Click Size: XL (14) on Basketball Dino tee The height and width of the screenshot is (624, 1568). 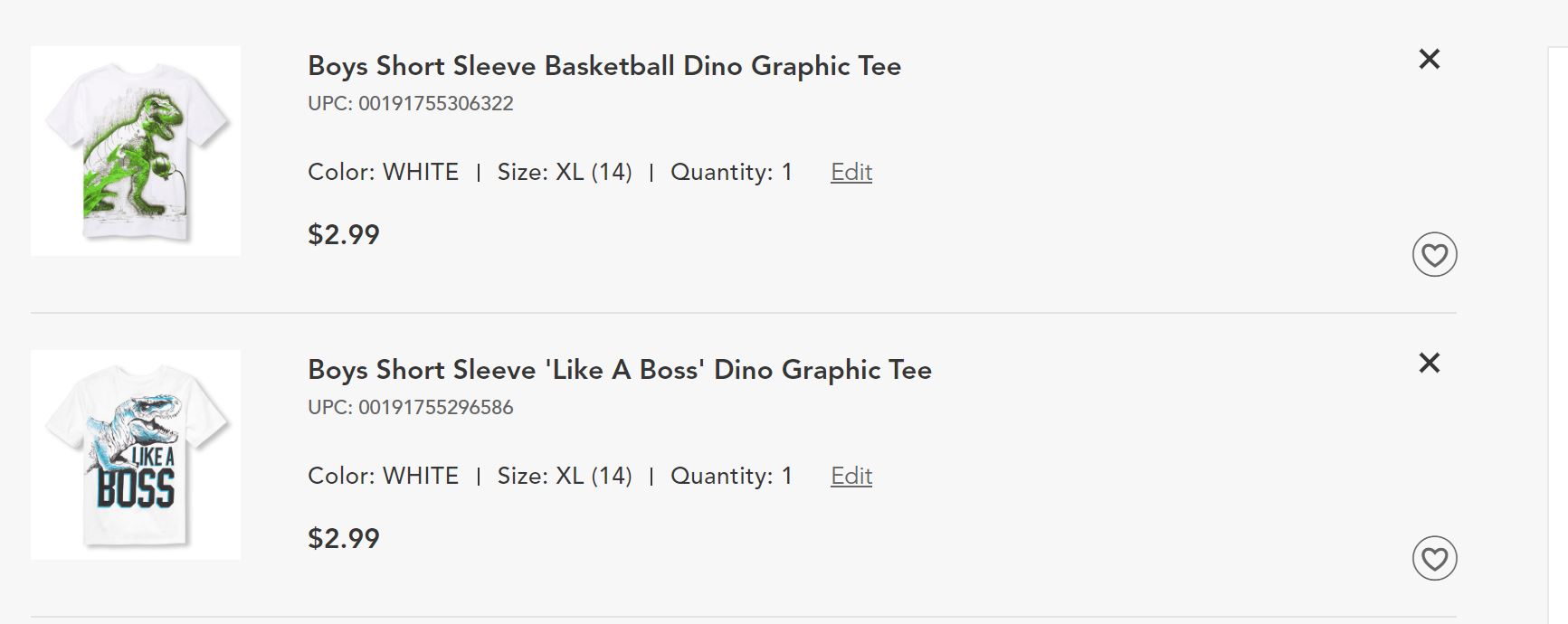pyautogui.click(x=564, y=172)
